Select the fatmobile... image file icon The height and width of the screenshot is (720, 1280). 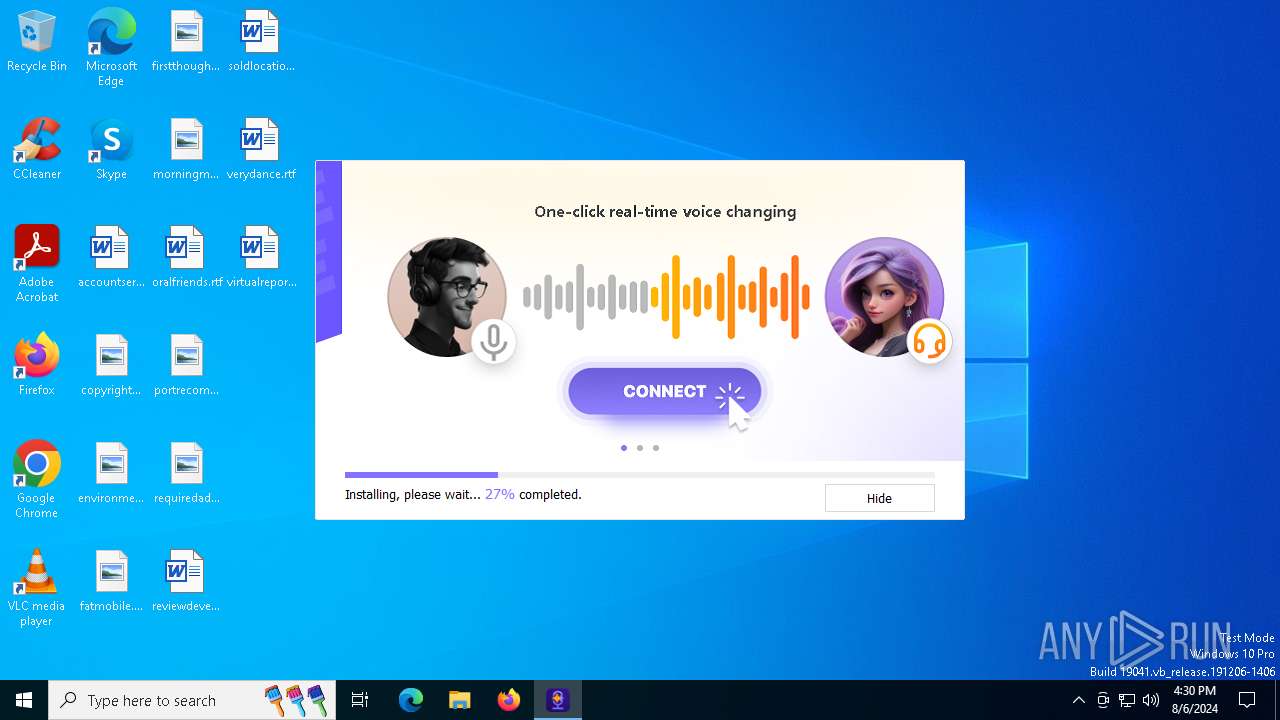(111, 581)
